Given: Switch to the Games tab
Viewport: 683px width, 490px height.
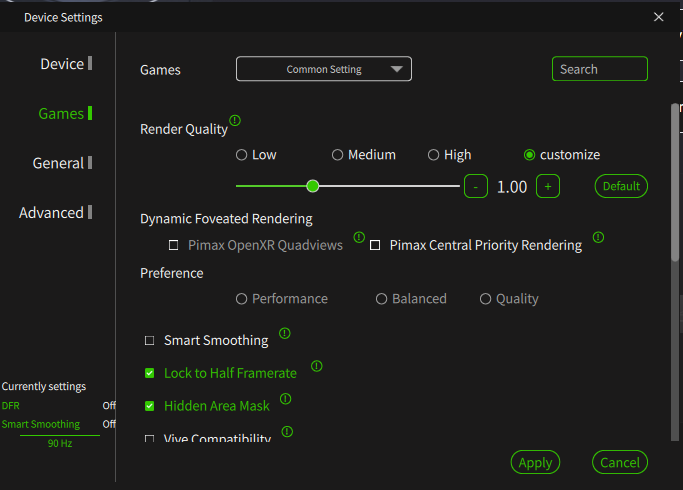Looking at the screenshot, I should pyautogui.click(x=65, y=113).
